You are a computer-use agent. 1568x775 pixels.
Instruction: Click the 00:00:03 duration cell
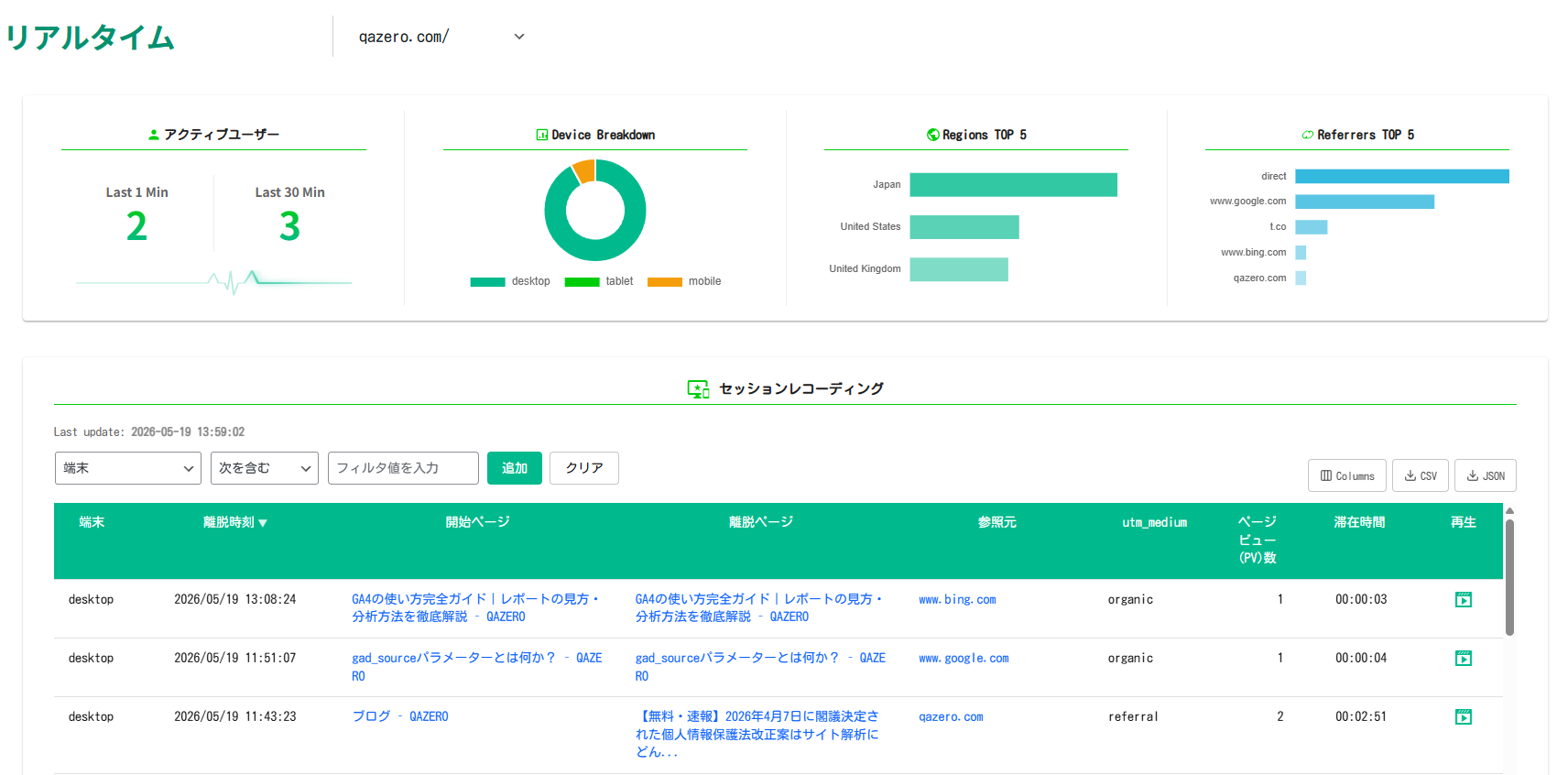[1361, 600]
